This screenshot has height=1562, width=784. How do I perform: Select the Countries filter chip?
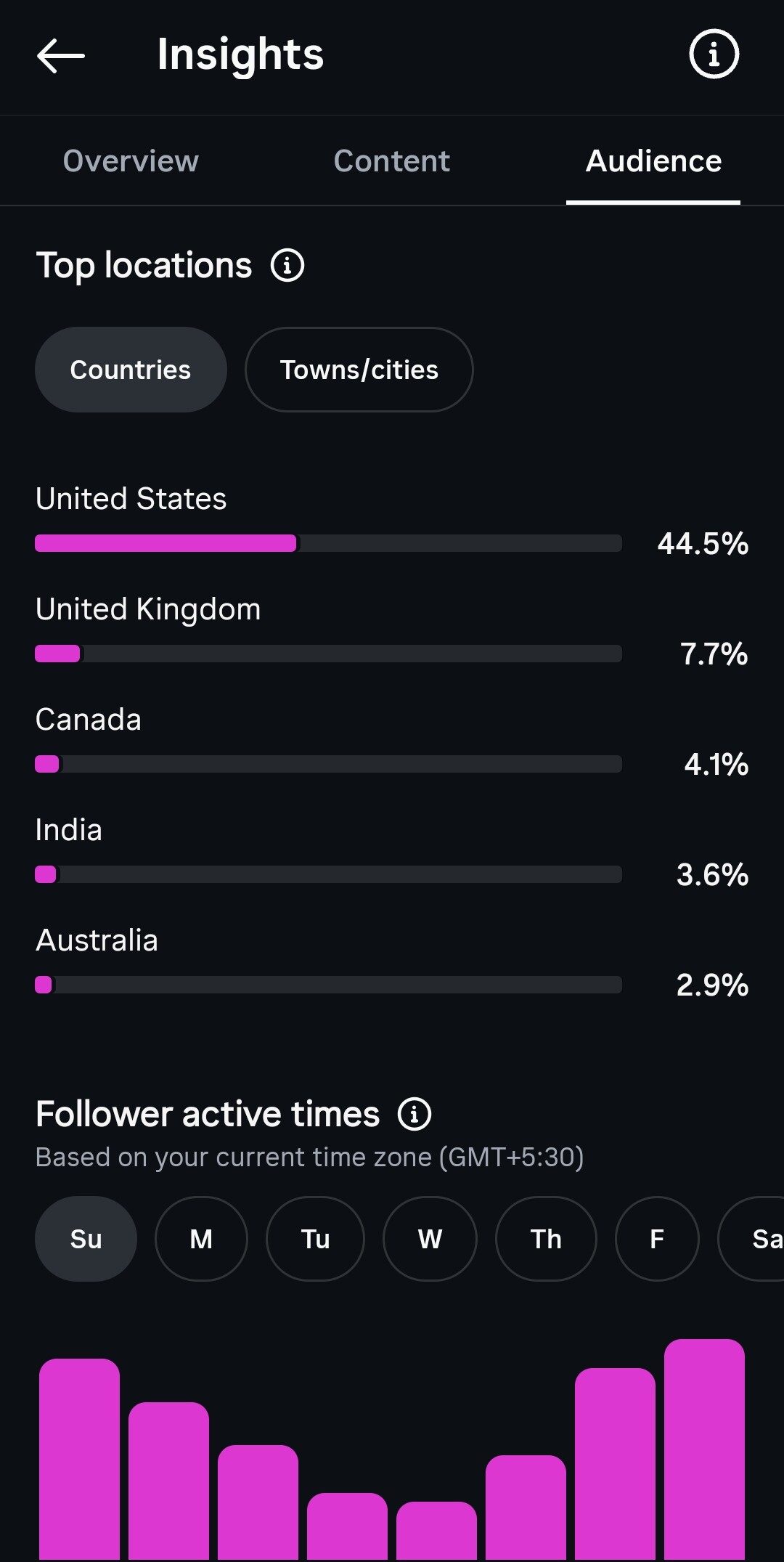pos(131,370)
